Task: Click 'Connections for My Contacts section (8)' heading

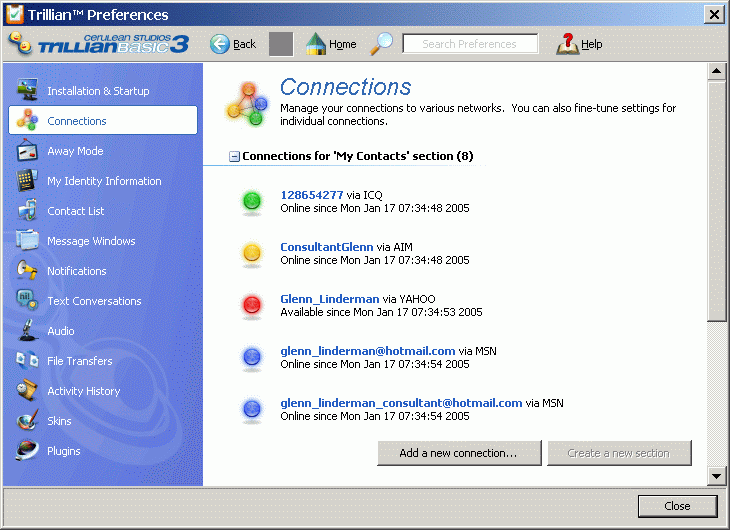Action: click(358, 156)
